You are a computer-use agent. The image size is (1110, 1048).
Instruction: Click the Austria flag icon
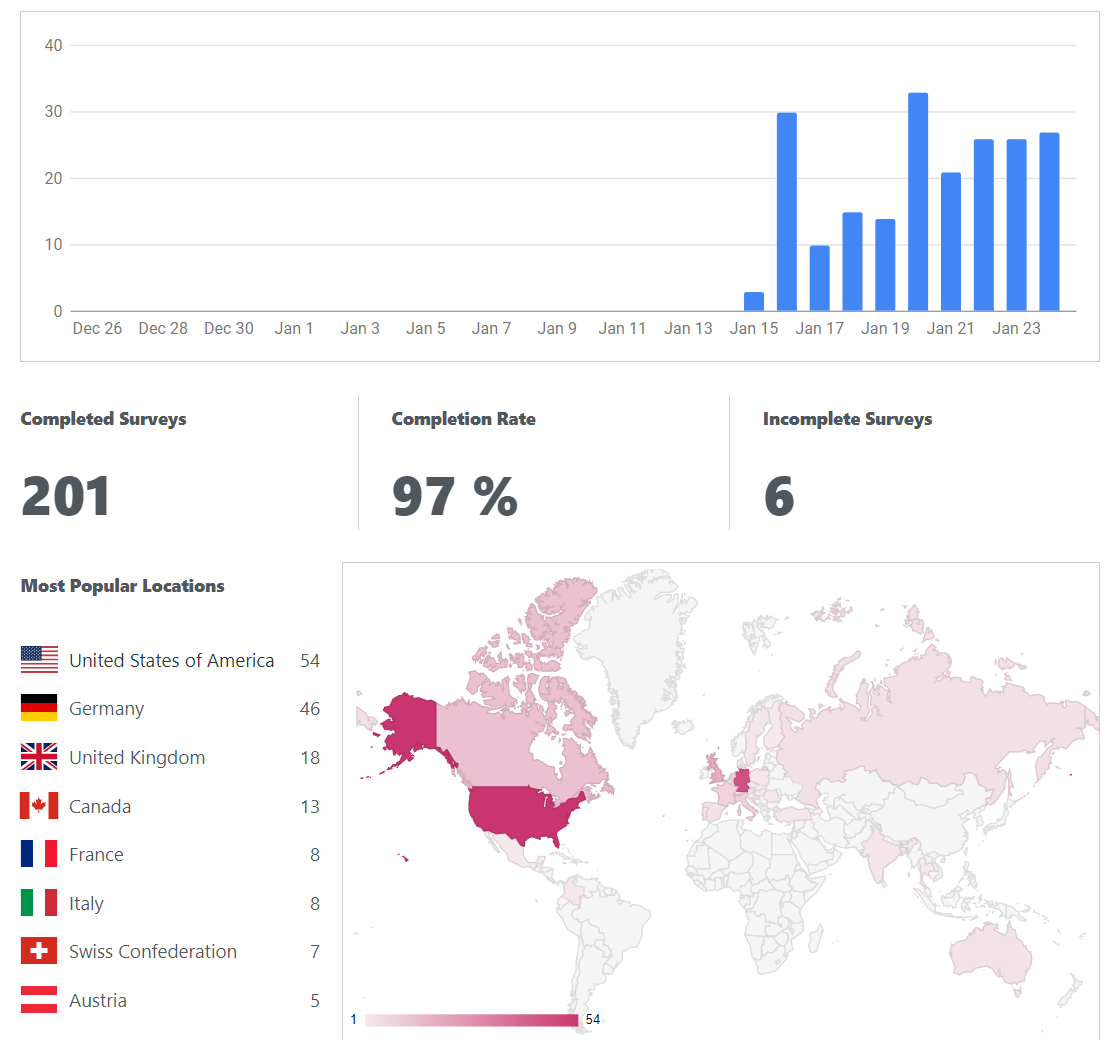point(39,1000)
